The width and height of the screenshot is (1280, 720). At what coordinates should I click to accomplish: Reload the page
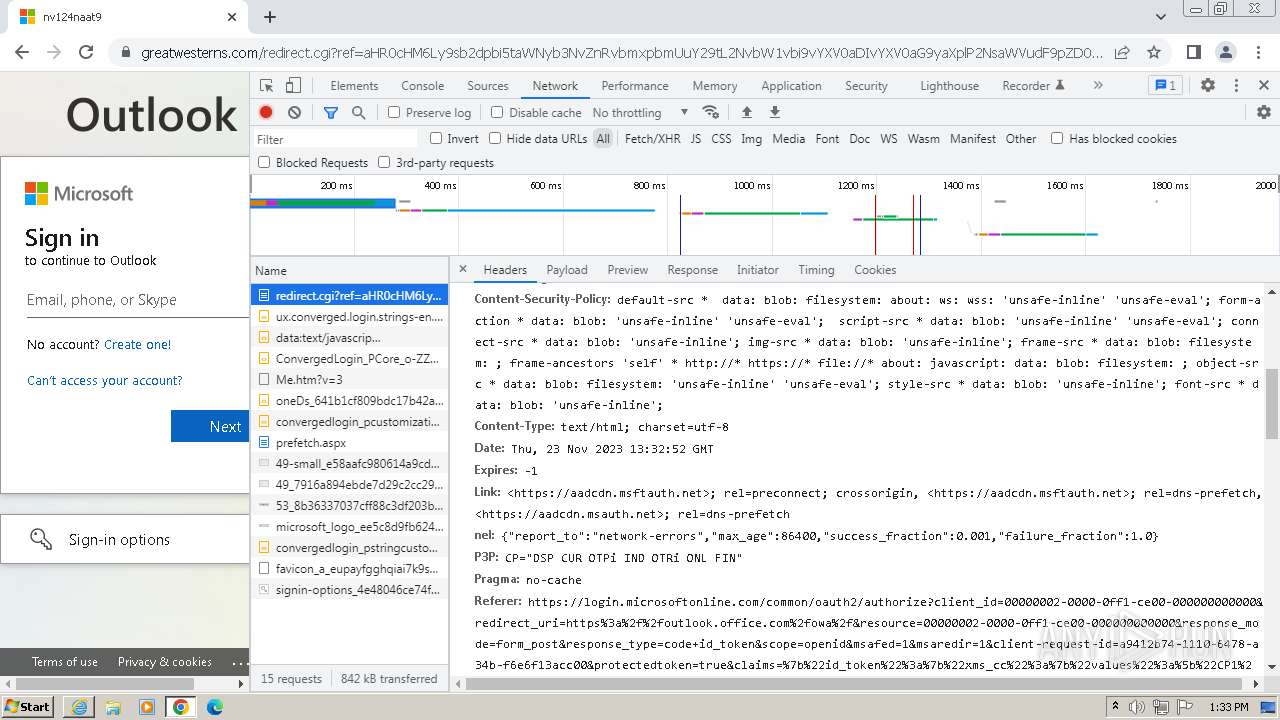point(86,52)
